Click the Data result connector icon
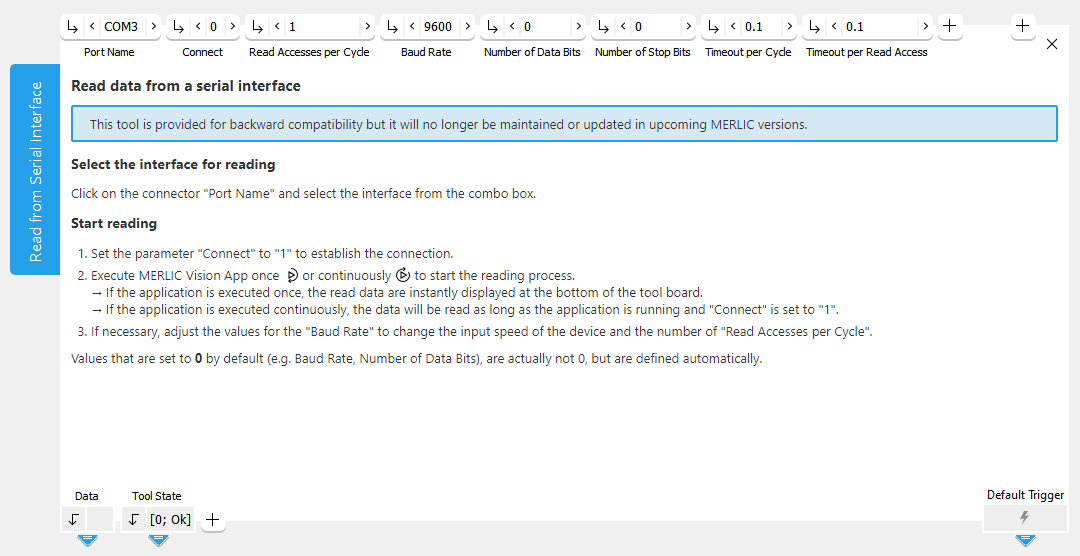This screenshot has width=1080, height=556. [73, 519]
